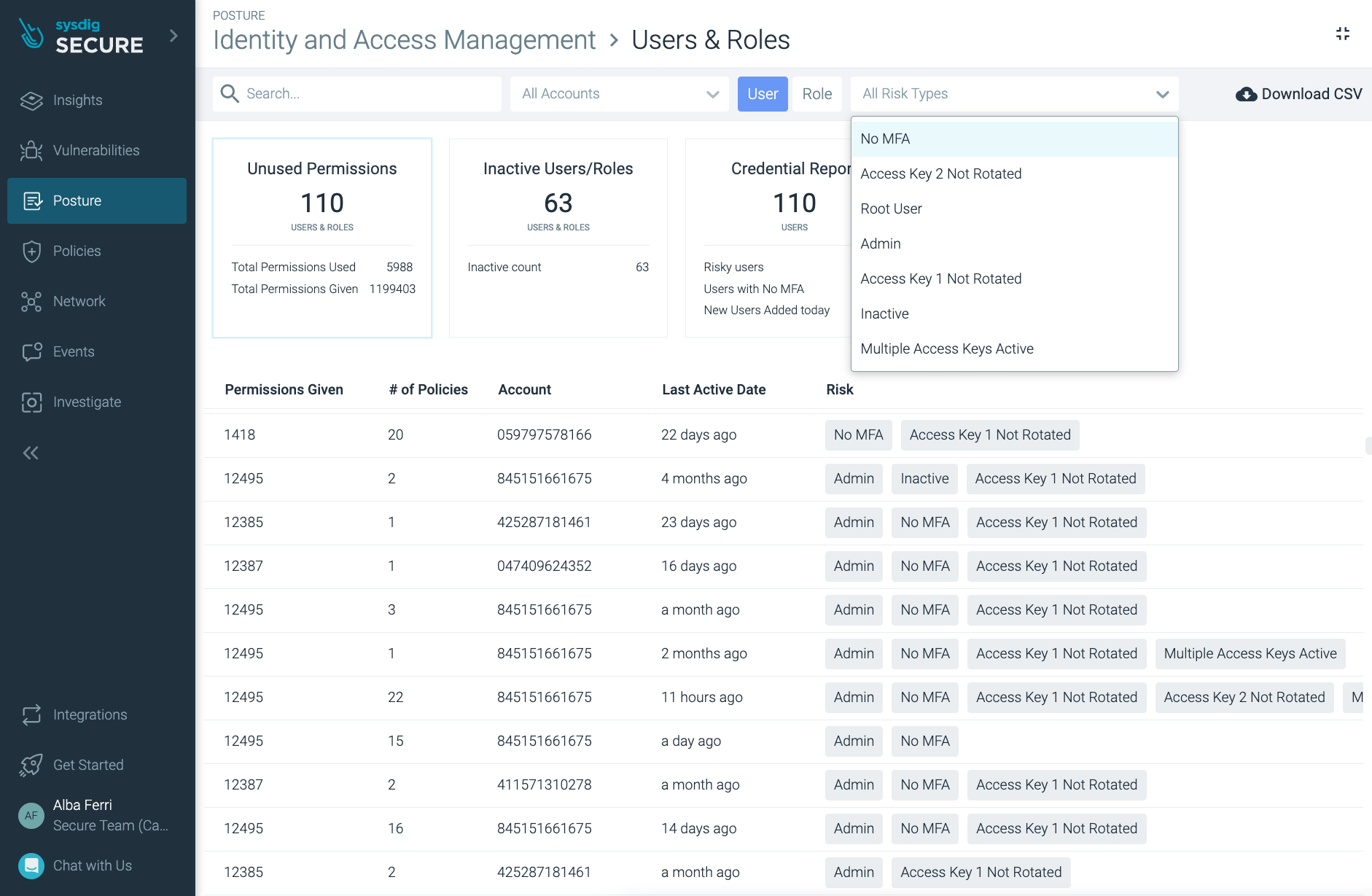Select the Posture sidebar icon
This screenshot has width=1372, height=896.
point(31,200)
